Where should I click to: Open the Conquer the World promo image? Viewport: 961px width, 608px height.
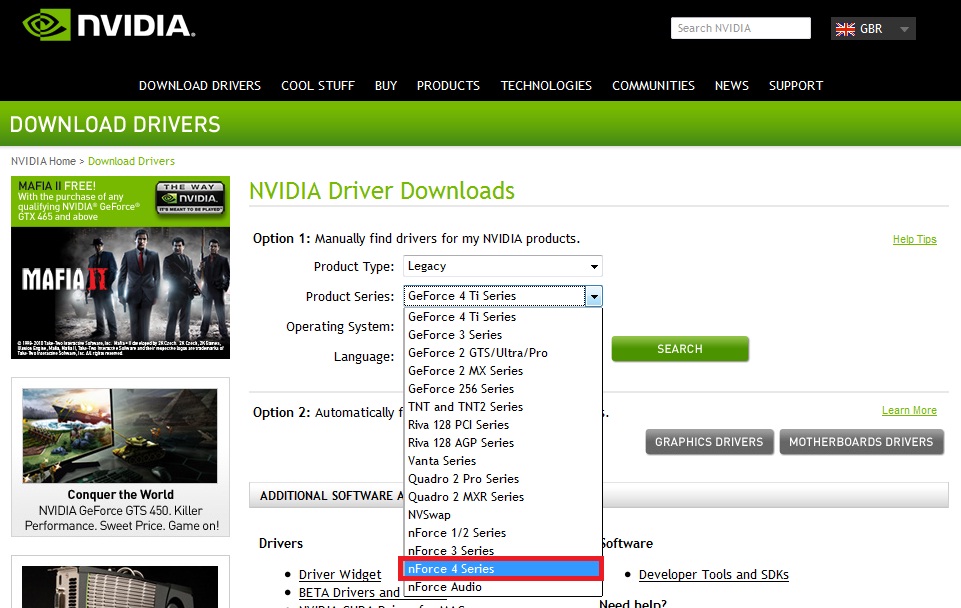click(120, 436)
